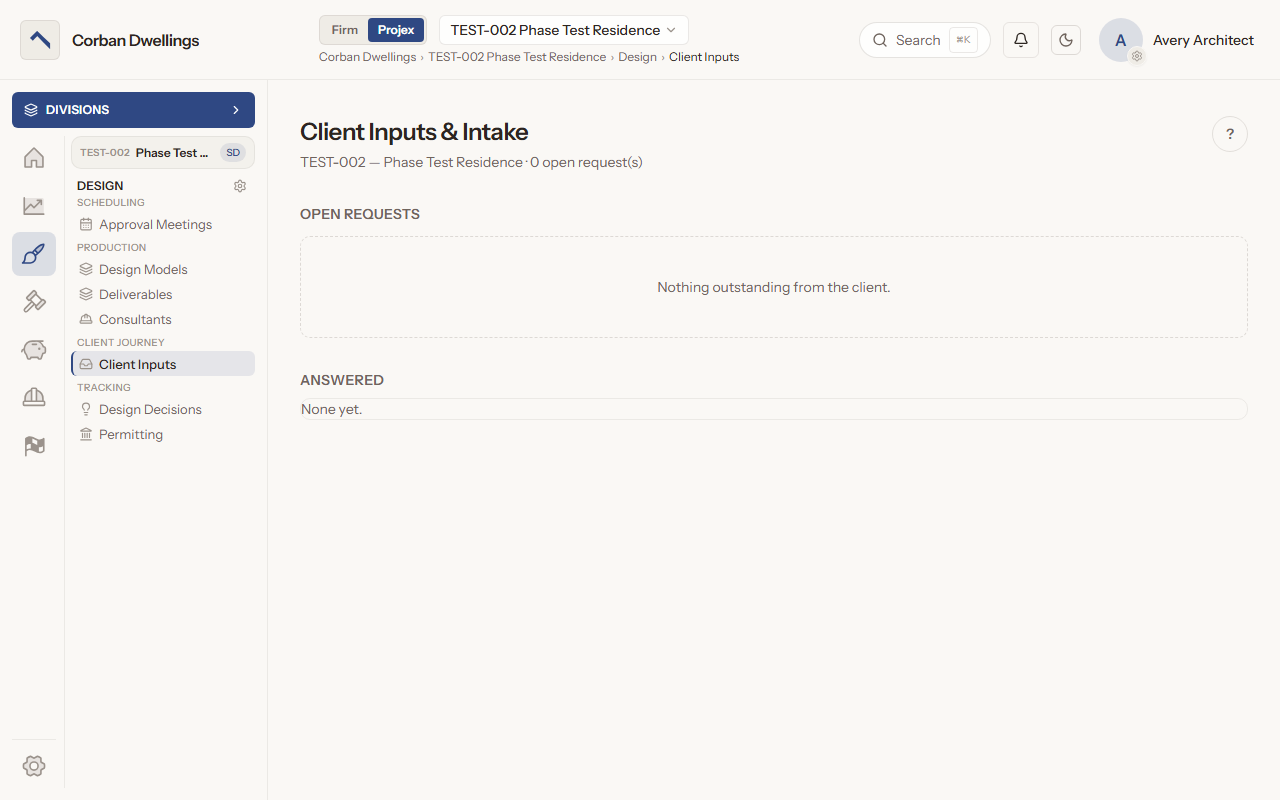Open the hard hat construction icon
The image size is (1280, 800).
[34, 398]
